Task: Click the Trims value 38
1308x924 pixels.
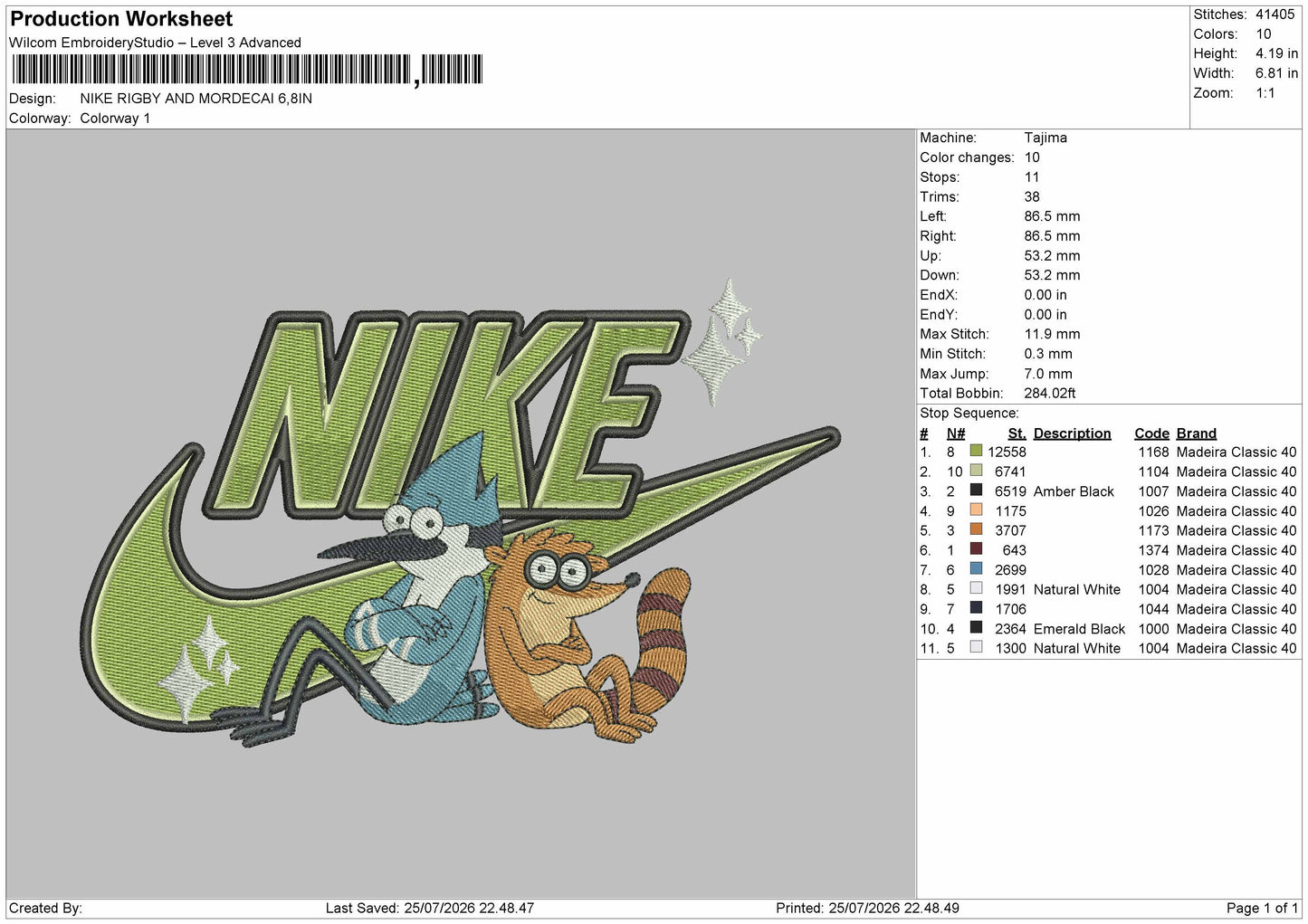Action: (x=1032, y=196)
